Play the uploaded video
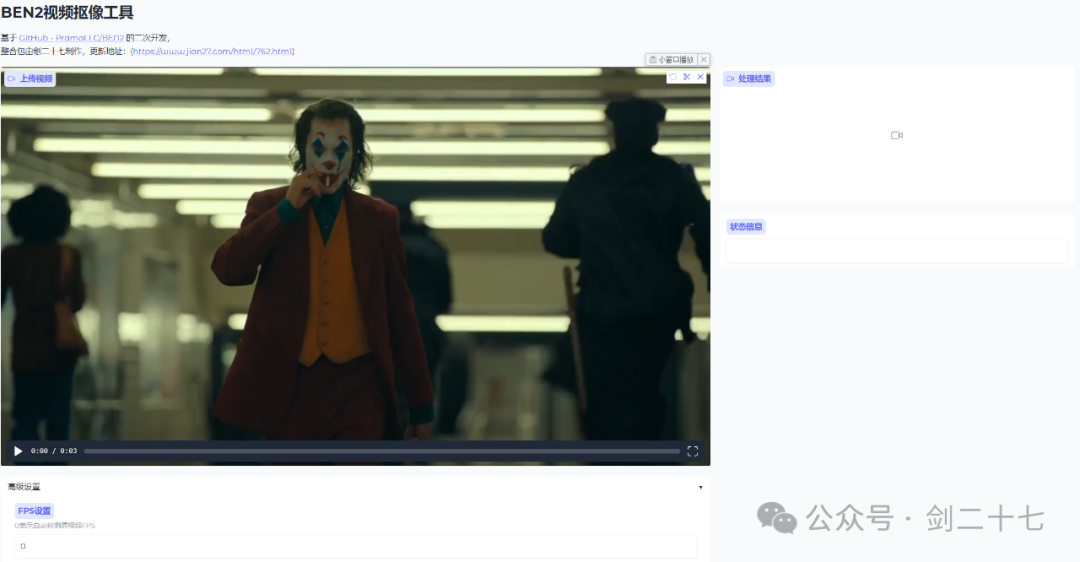Image resolution: width=1080 pixels, height=562 pixels. coord(19,451)
